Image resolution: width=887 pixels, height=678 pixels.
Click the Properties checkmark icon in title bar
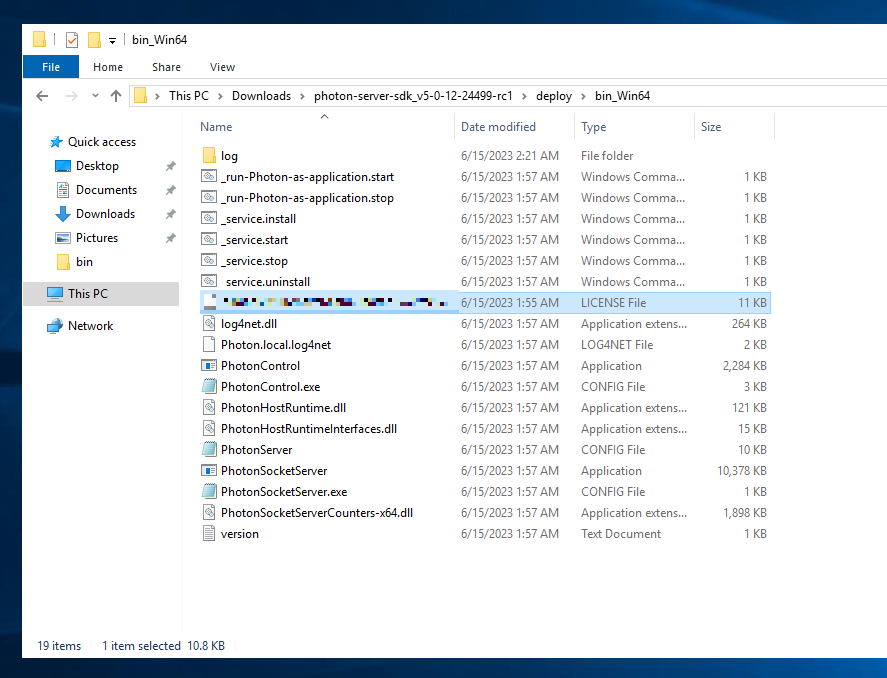pyautogui.click(x=72, y=40)
